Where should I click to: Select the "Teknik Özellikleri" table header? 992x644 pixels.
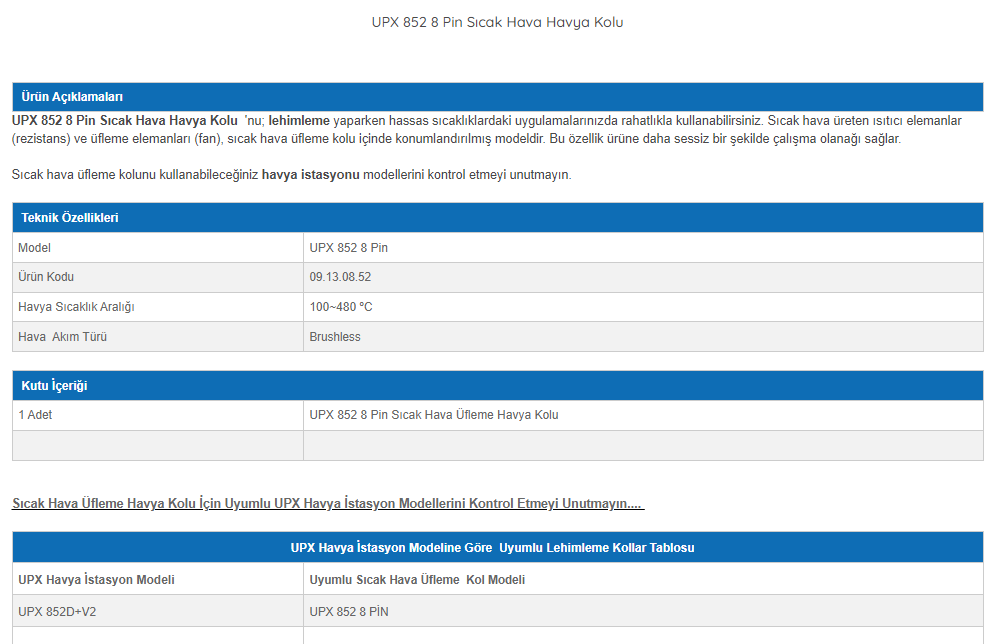(x=497, y=218)
